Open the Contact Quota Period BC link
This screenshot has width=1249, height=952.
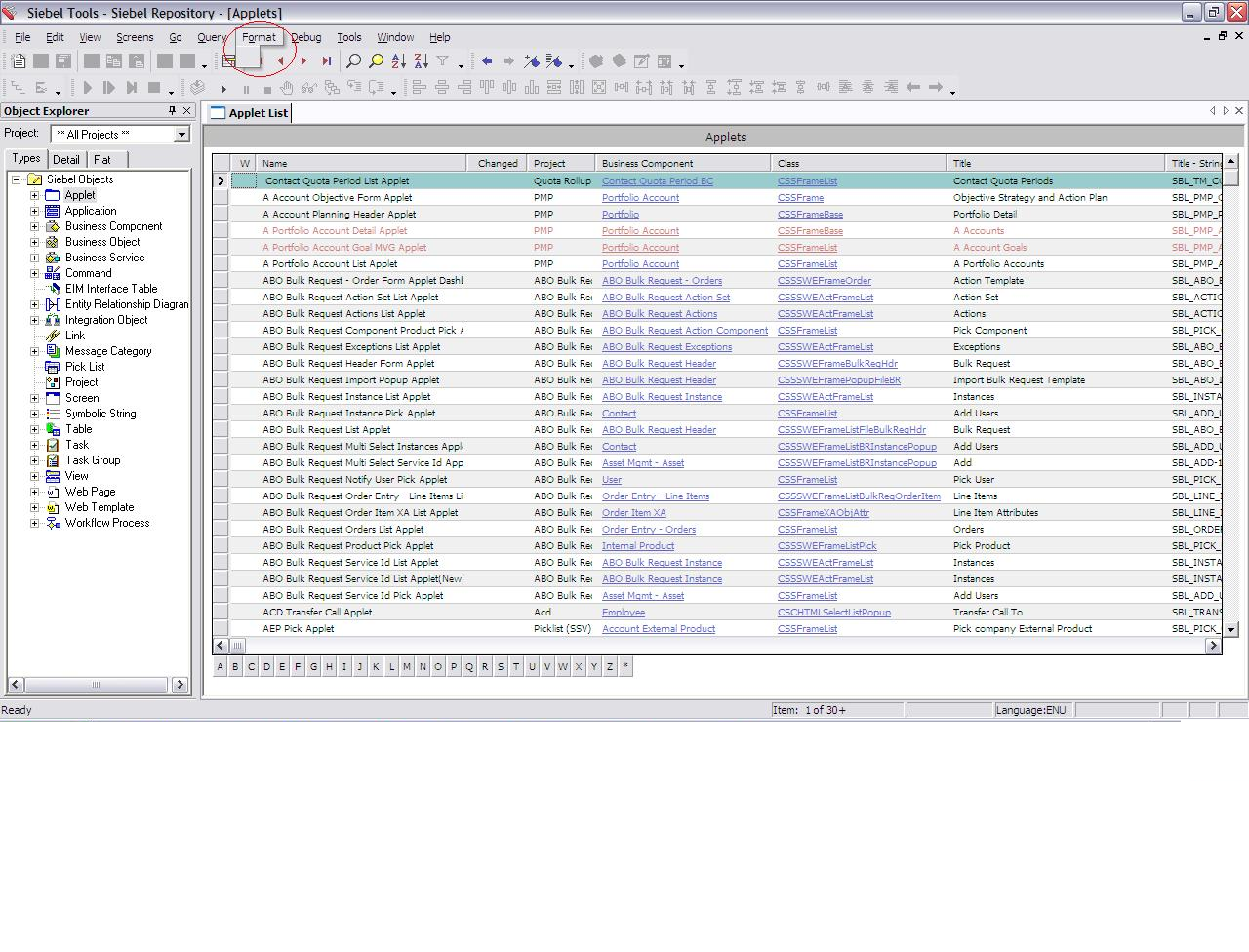pos(658,181)
